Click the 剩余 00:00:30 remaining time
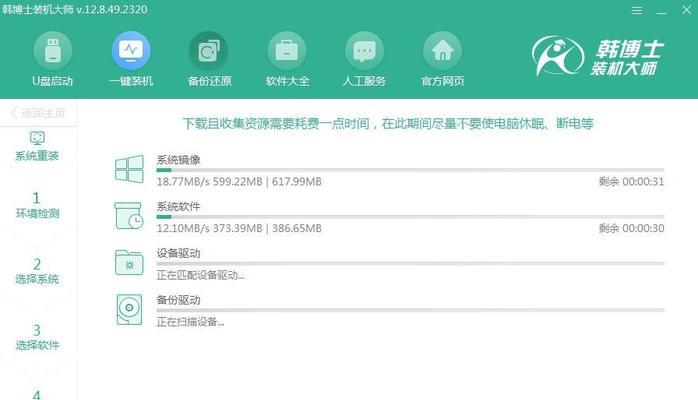Image resolution: width=698 pixels, height=400 pixels. 631,228
